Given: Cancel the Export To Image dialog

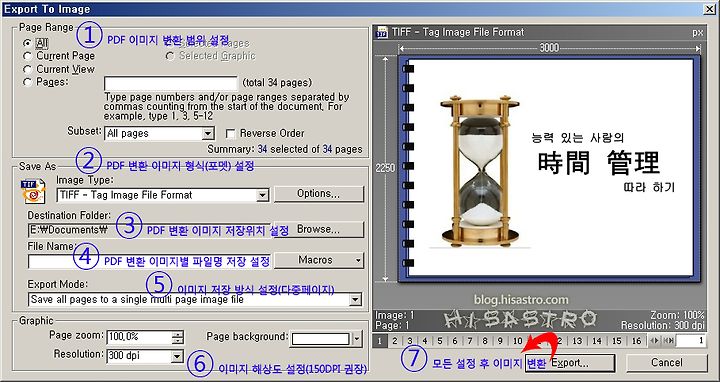Looking at the screenshot, I should pos(667,363).
